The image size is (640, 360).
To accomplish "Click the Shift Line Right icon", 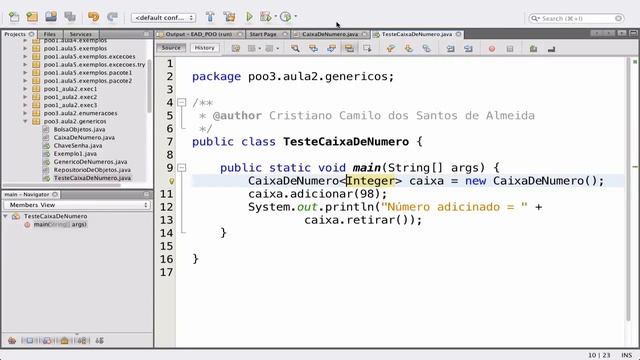I will (468, 49).
